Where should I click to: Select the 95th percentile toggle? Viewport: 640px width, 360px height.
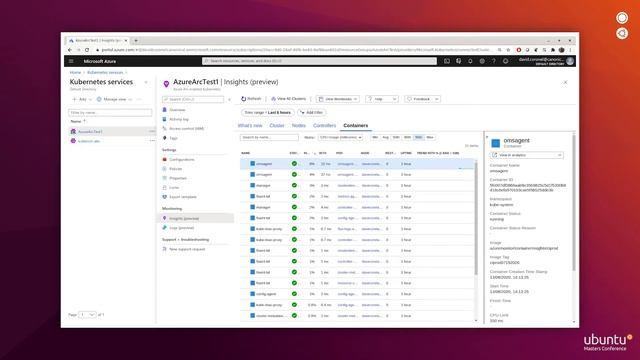tap(418, 138)
